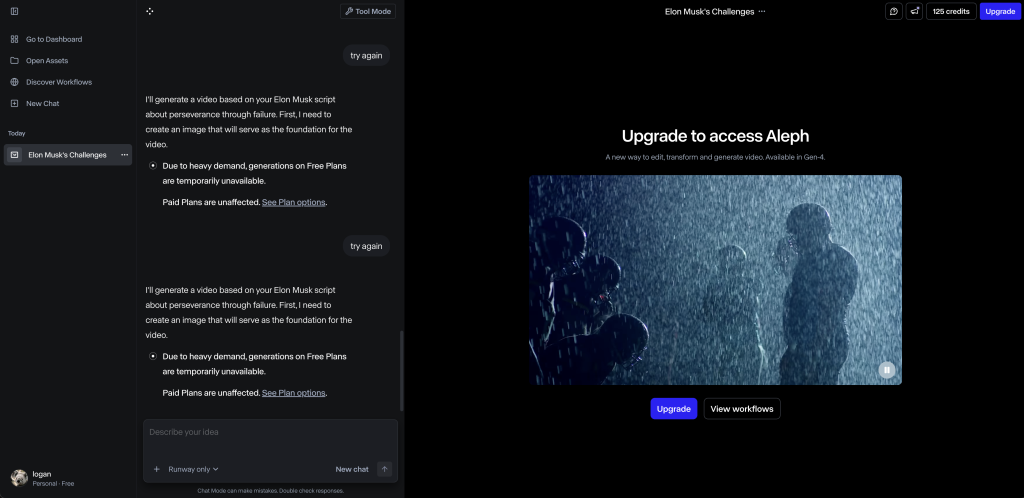1024x498 pixels.
Task: Send the prompt with the arrow button
Action: (x=385, y=469)
